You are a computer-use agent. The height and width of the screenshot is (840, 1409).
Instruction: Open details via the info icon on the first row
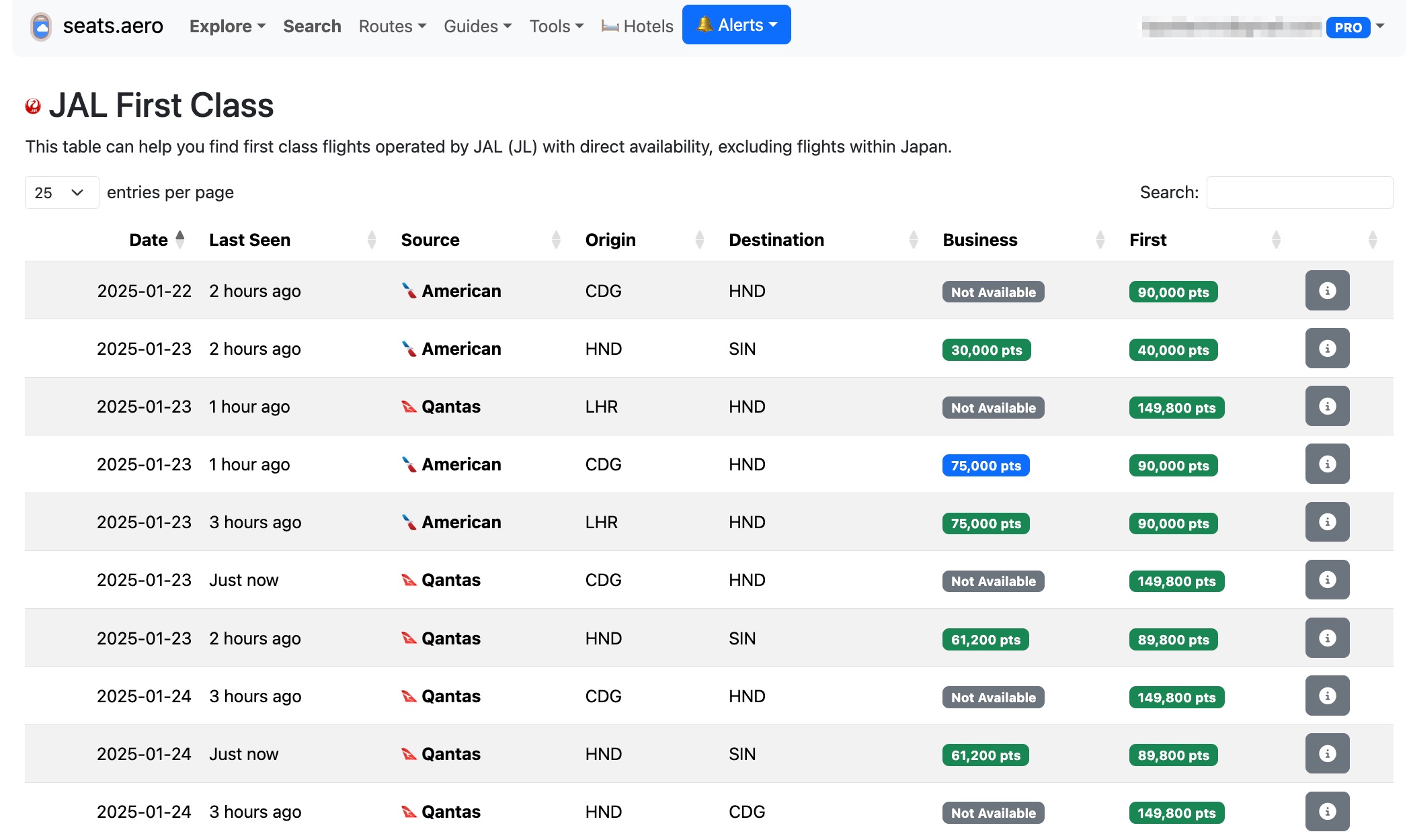point(1326,290)
